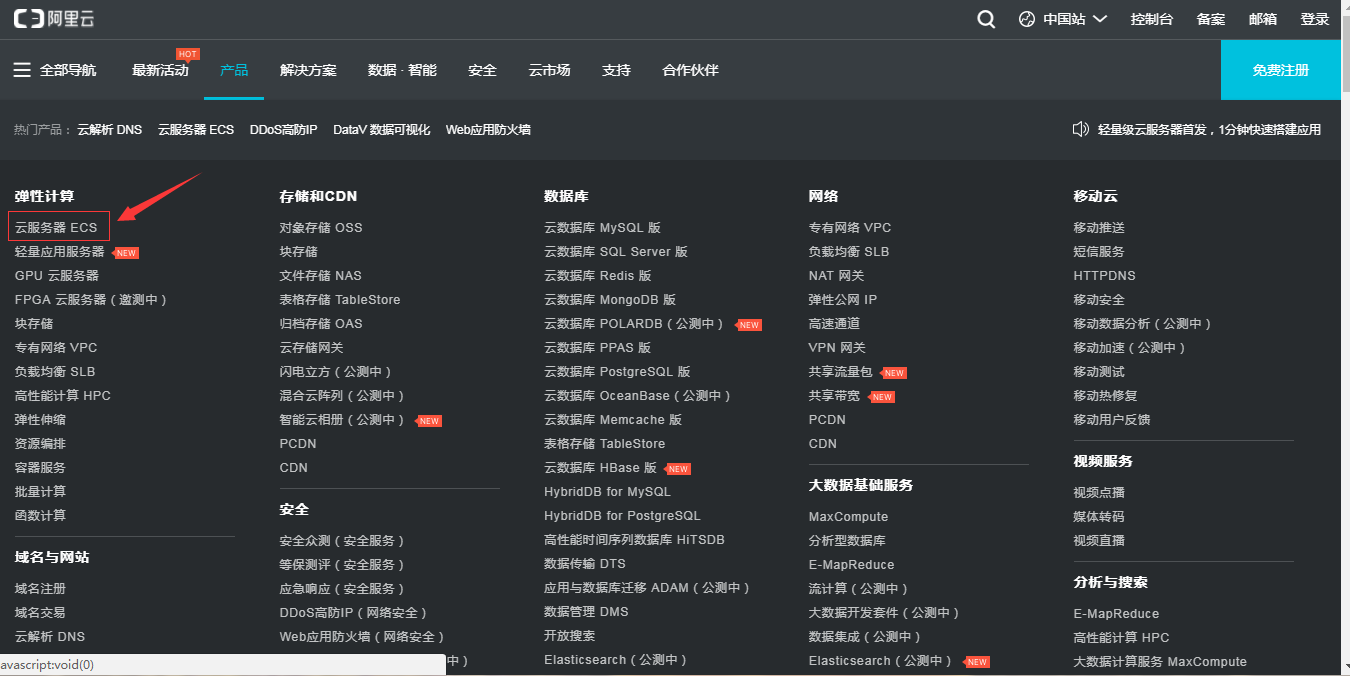Open 数据传输 DTS
The image size is (1350, 676).
pos(585,564)
